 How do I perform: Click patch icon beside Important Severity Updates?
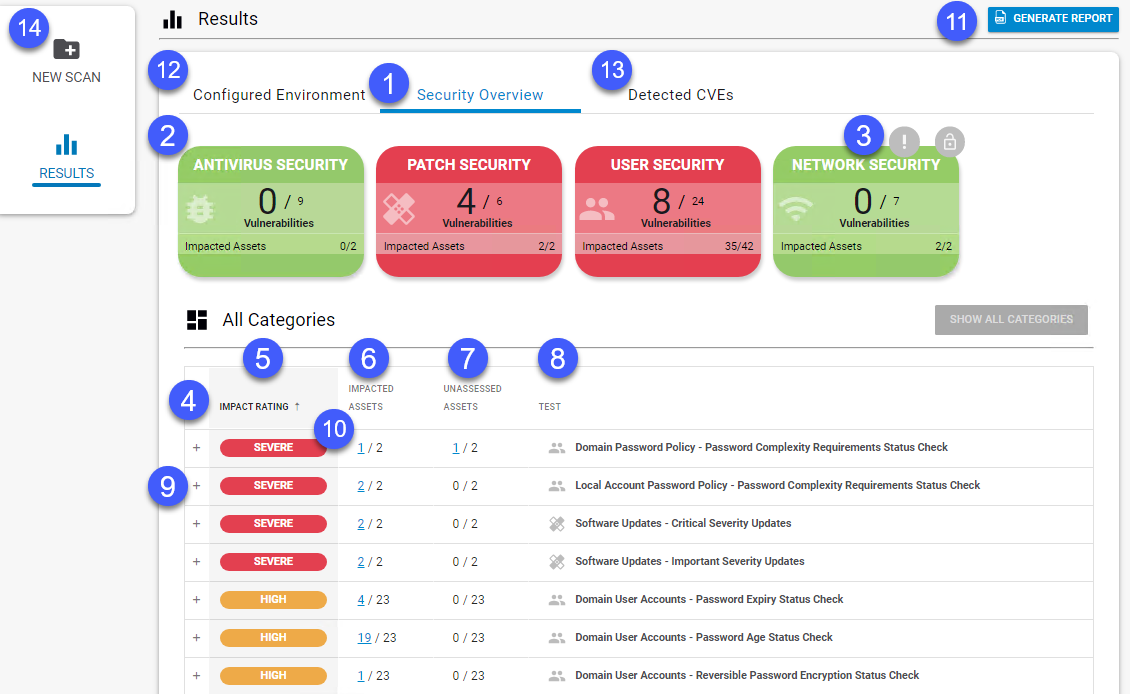(x=556, y=561)
